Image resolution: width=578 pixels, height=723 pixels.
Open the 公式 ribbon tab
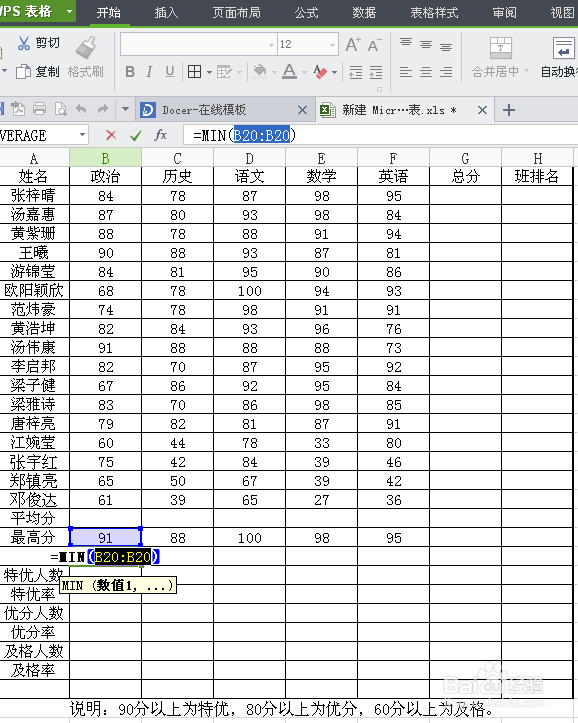(x=307, y=12)
